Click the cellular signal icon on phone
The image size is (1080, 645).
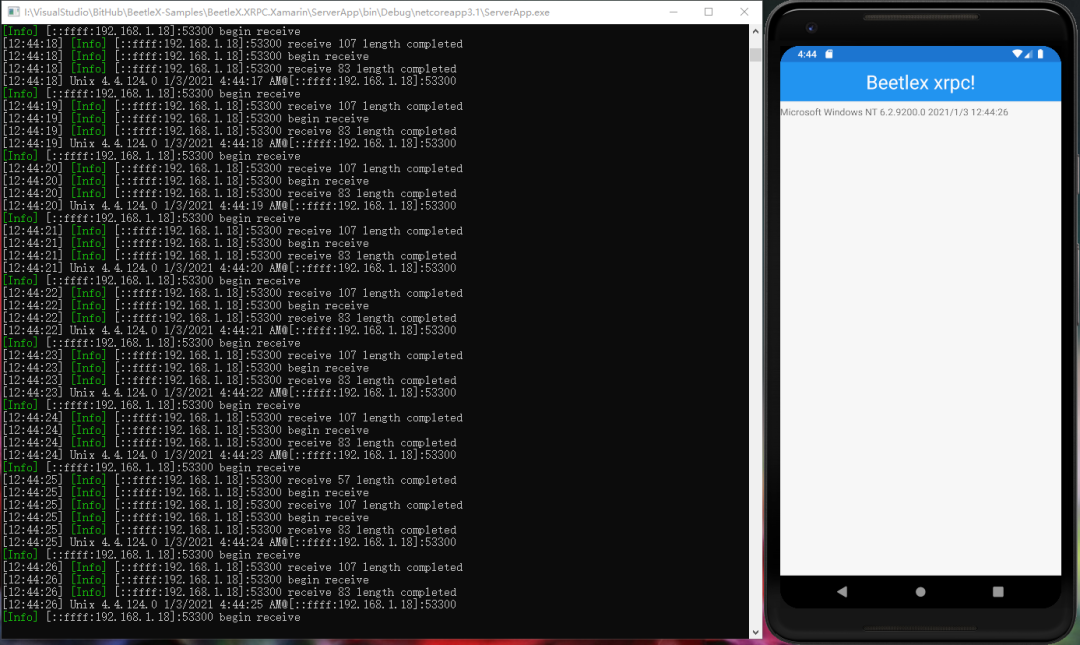pos(1028,54)
